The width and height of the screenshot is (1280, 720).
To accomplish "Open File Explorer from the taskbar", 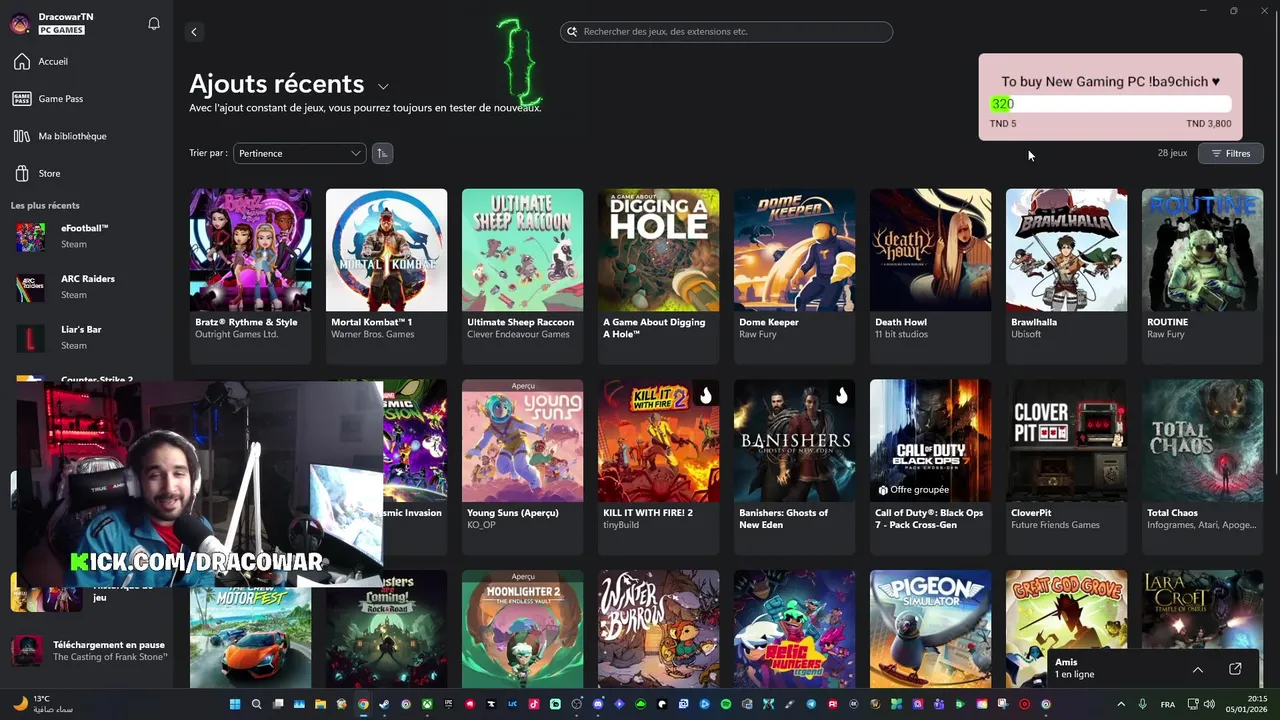I will point(320,704).
